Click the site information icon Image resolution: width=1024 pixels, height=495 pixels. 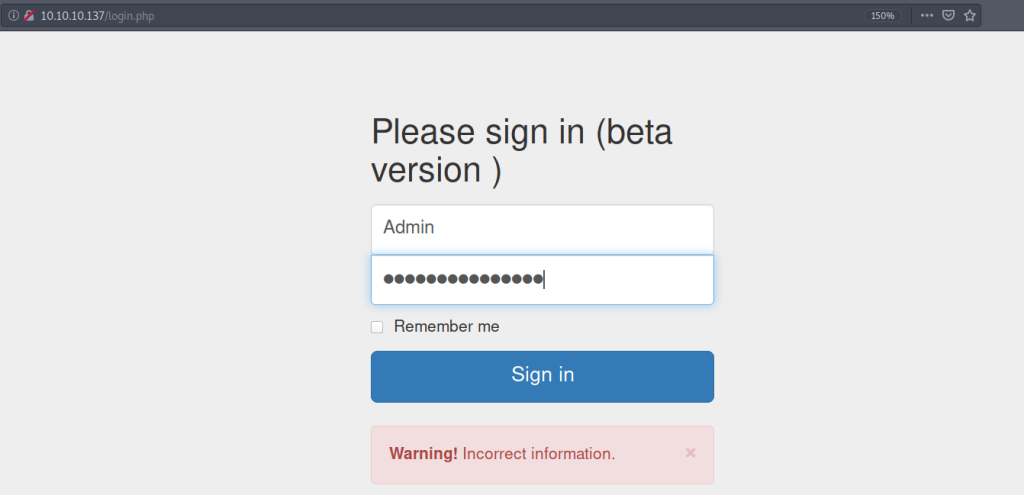pyautogui.click(x=14, y=16)
